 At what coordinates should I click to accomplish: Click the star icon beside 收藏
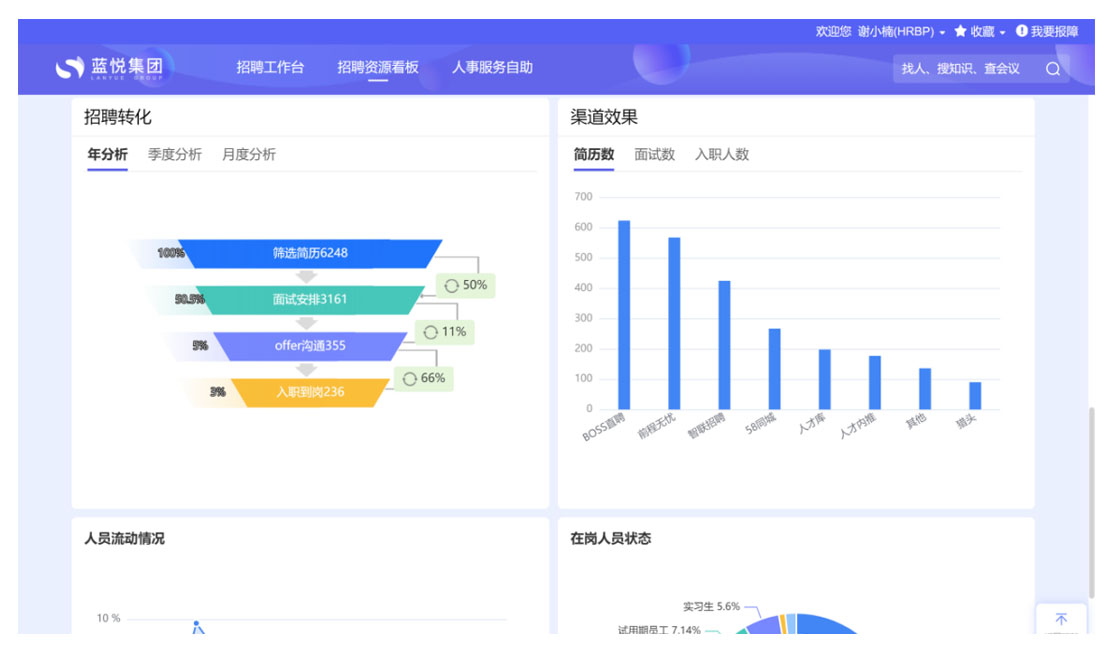point(960,31)
